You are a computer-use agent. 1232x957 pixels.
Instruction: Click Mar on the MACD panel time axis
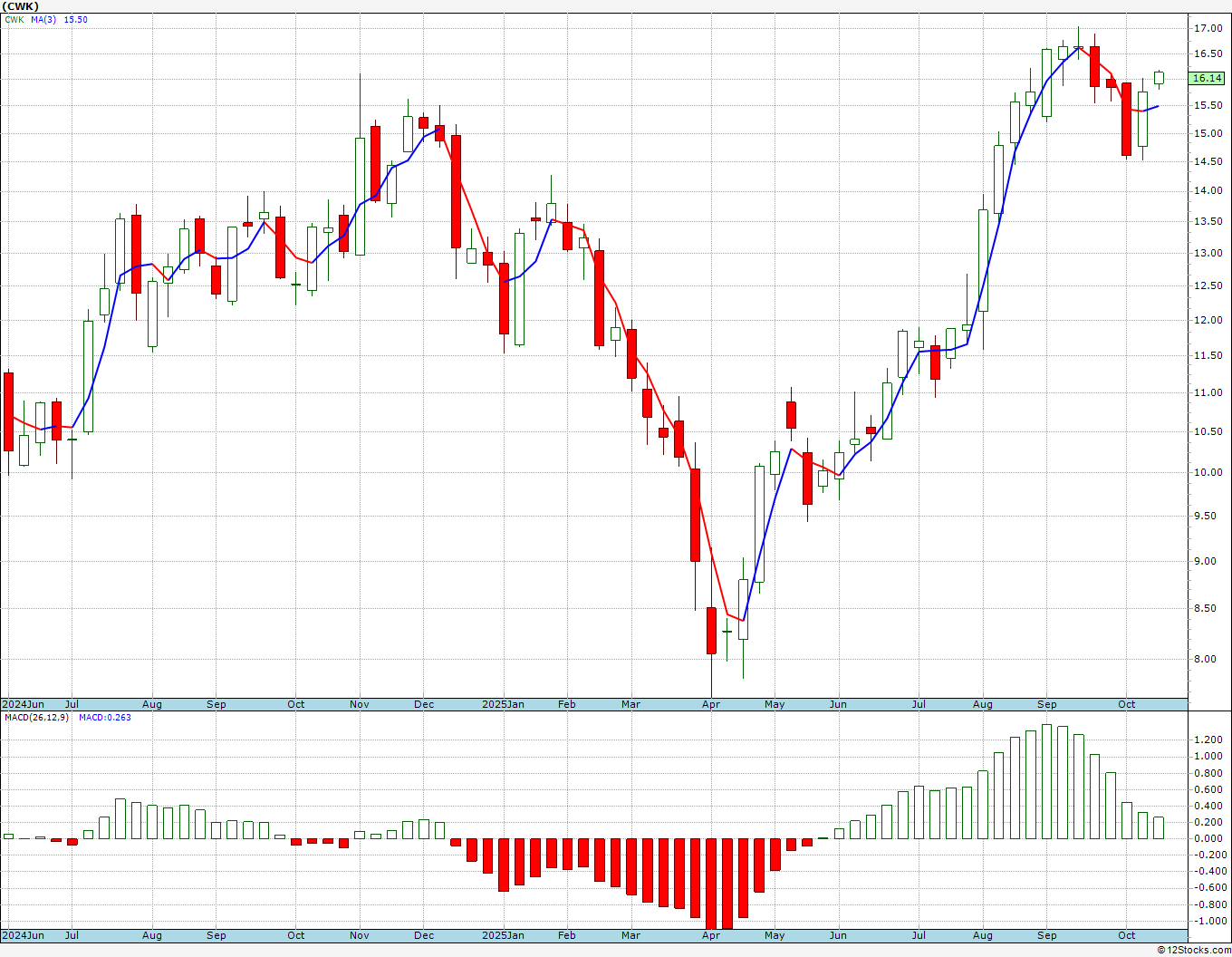630,935
